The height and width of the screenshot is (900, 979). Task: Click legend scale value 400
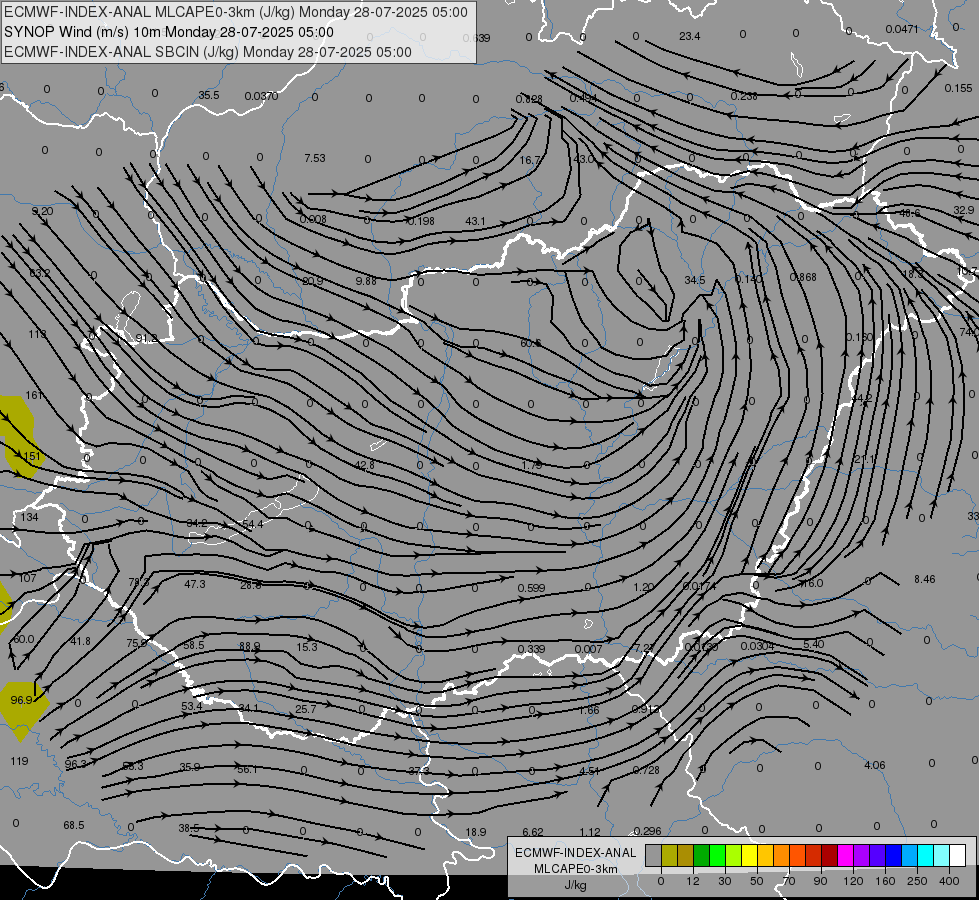click(x=949, y=881)
